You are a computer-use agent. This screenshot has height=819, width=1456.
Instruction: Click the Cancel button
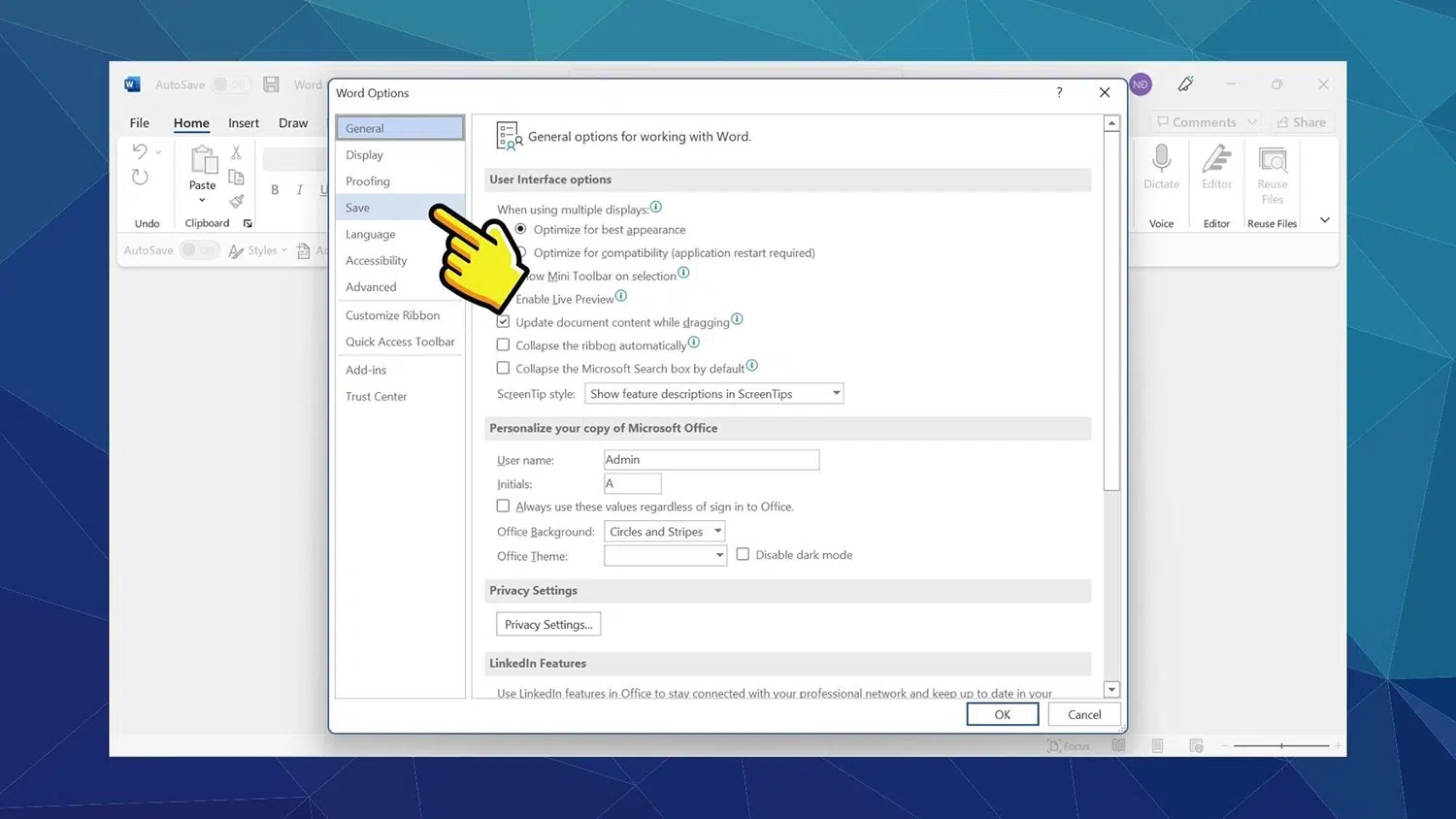click(x=1084, y=714)
